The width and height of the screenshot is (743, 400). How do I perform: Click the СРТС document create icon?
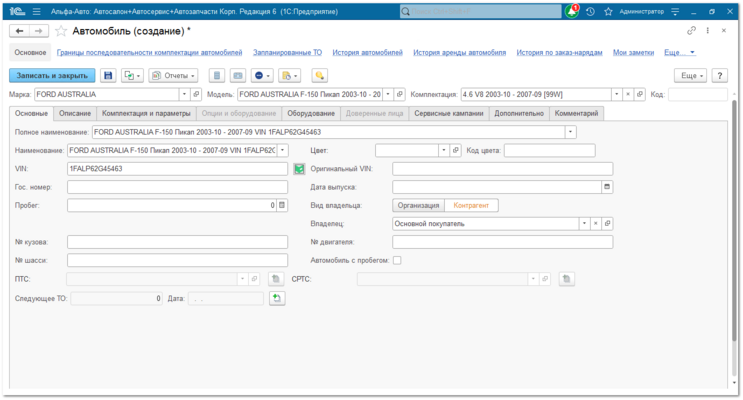coord(566,279)
